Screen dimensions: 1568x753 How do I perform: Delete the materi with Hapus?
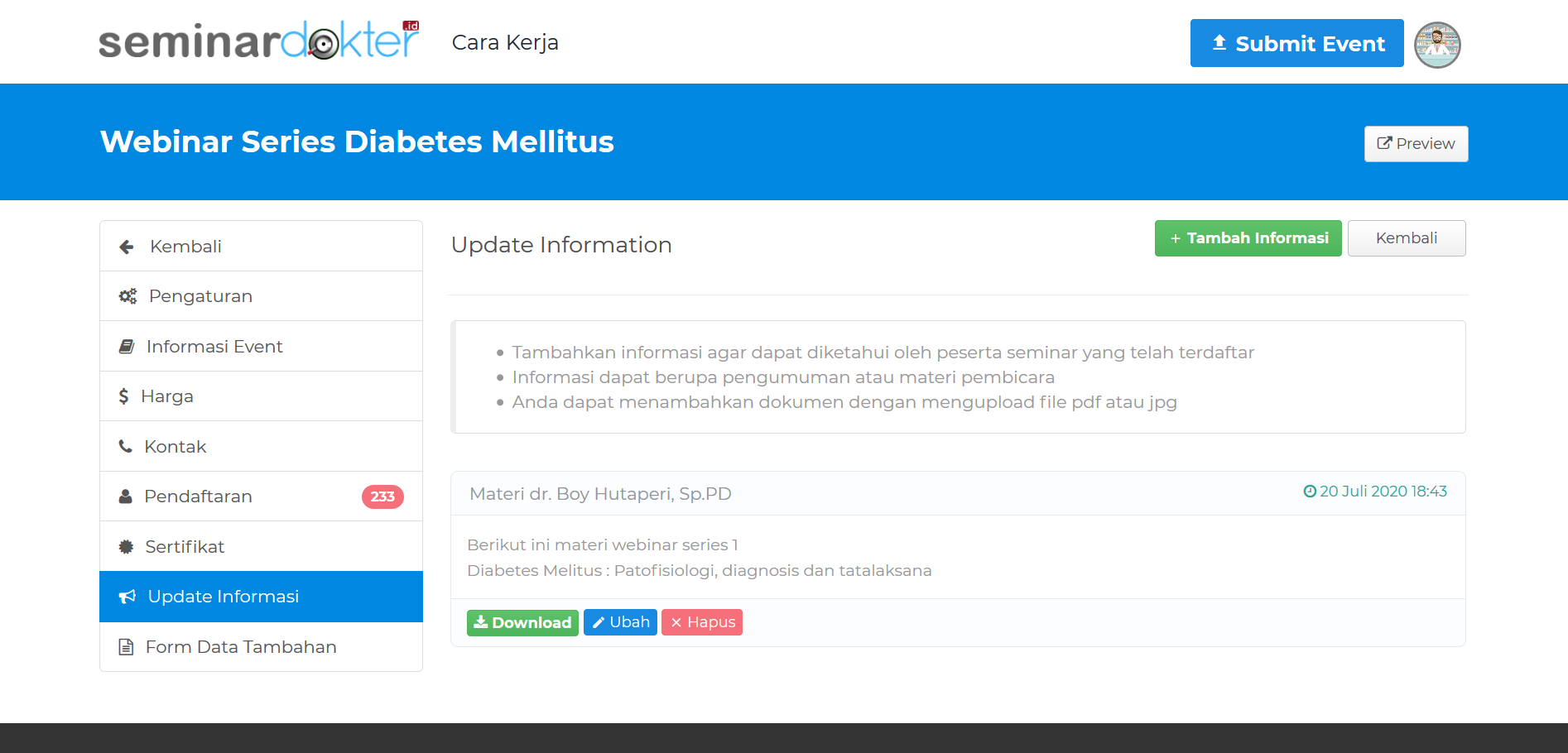click(x=702, y=622)
